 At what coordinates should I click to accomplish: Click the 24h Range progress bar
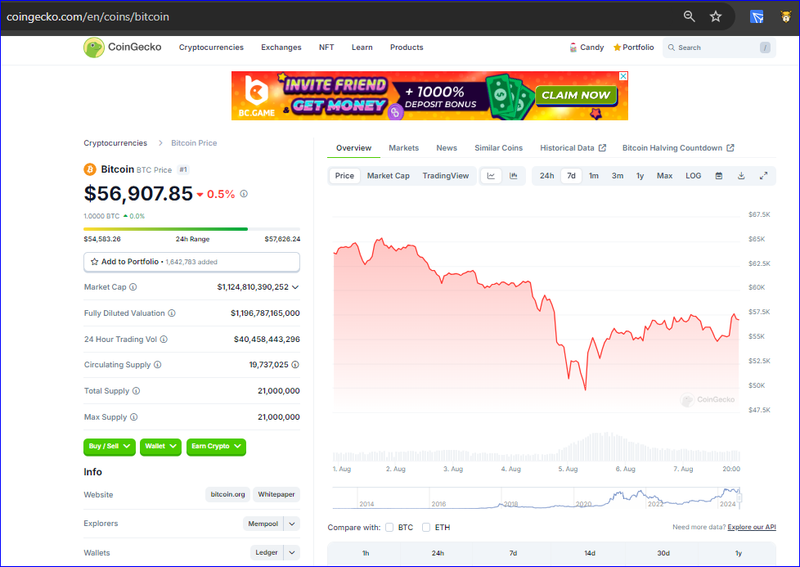(x=192, y=229)
